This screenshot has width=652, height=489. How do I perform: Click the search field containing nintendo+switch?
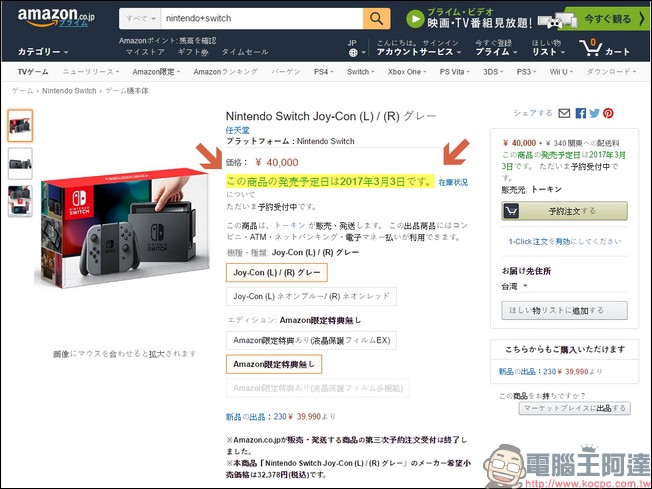(262, 18)
